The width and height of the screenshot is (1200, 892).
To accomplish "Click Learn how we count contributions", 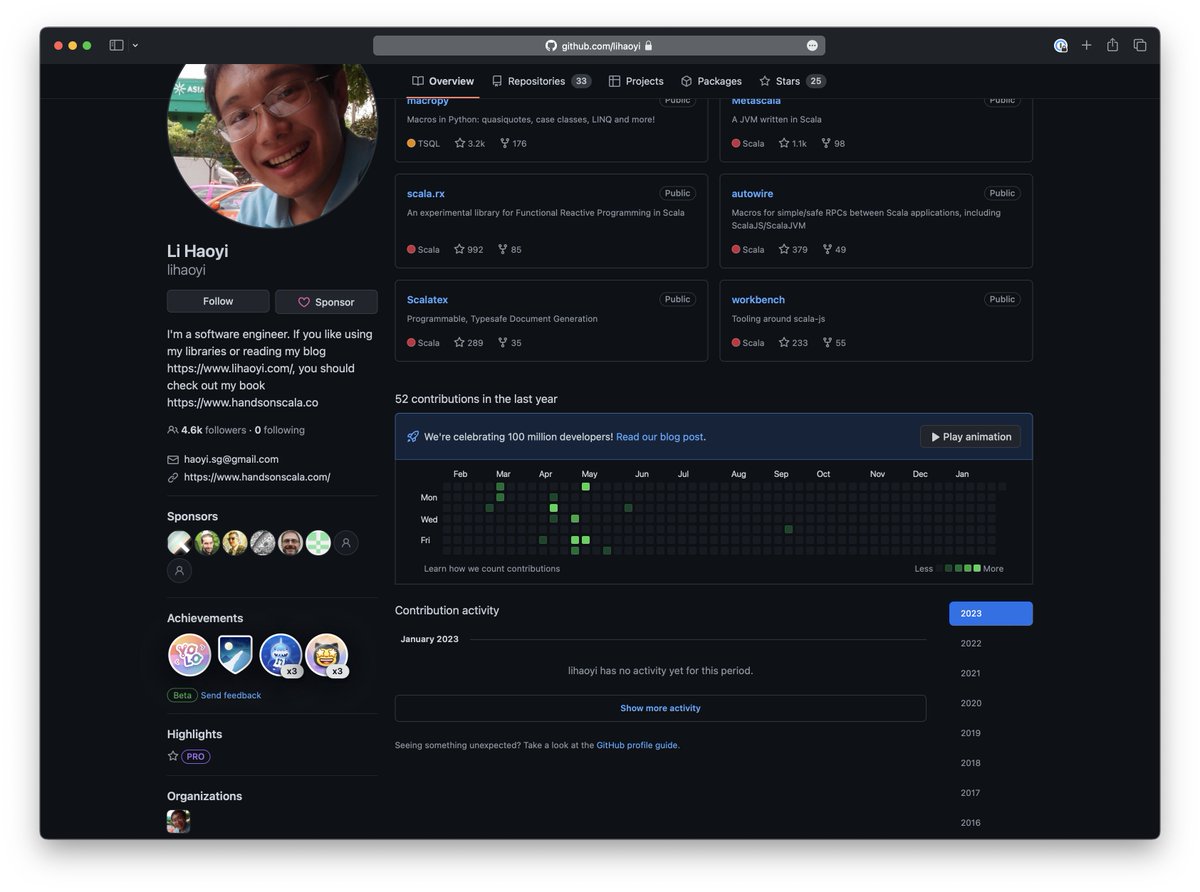I will click(492, 569).
